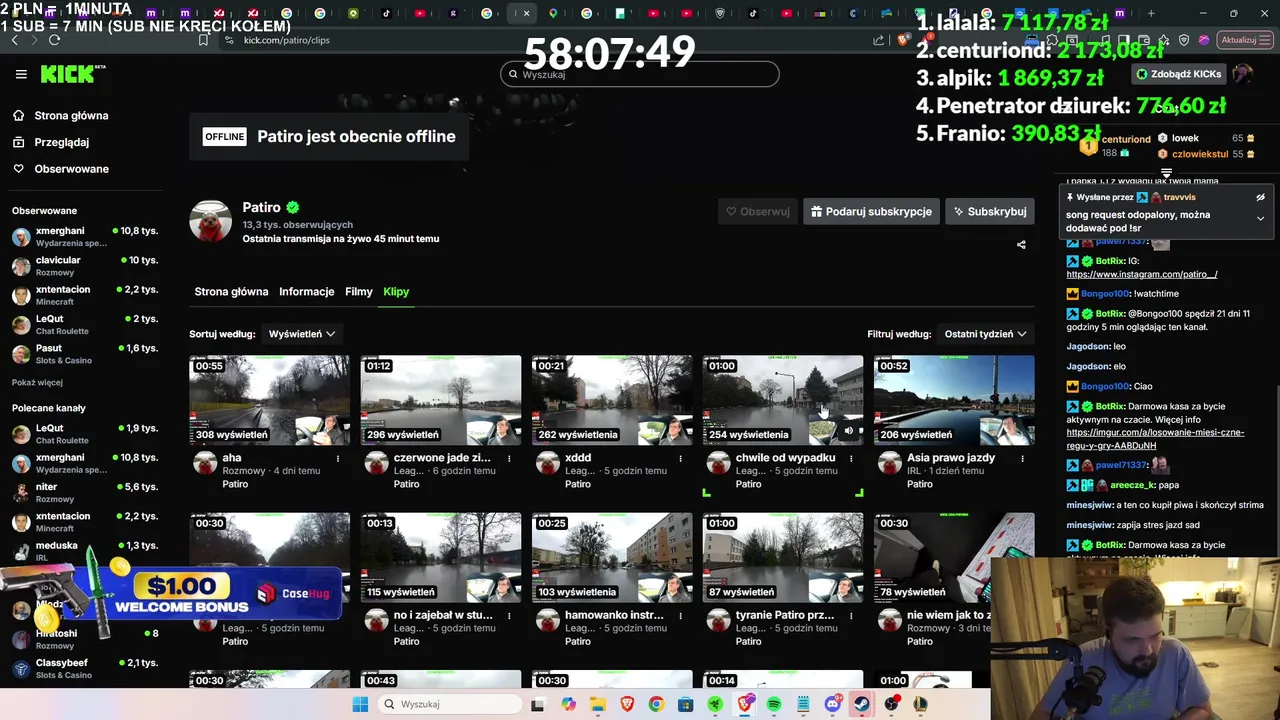Click the Subskrybuj button
The image size is (1280, 720).
[989, 211]
